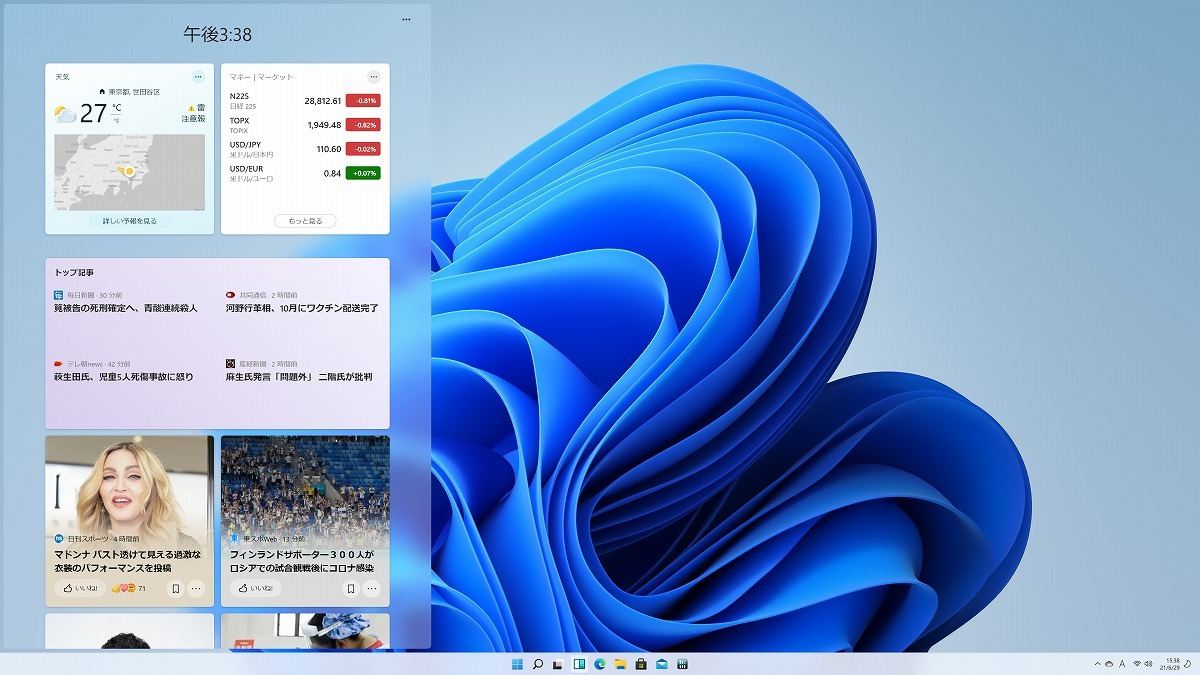The width and height of the screenshot is (1200, 675).
Task: Open article 麻生氏発言「問題外」二階氏が批判
Action: tap(299, 377)
